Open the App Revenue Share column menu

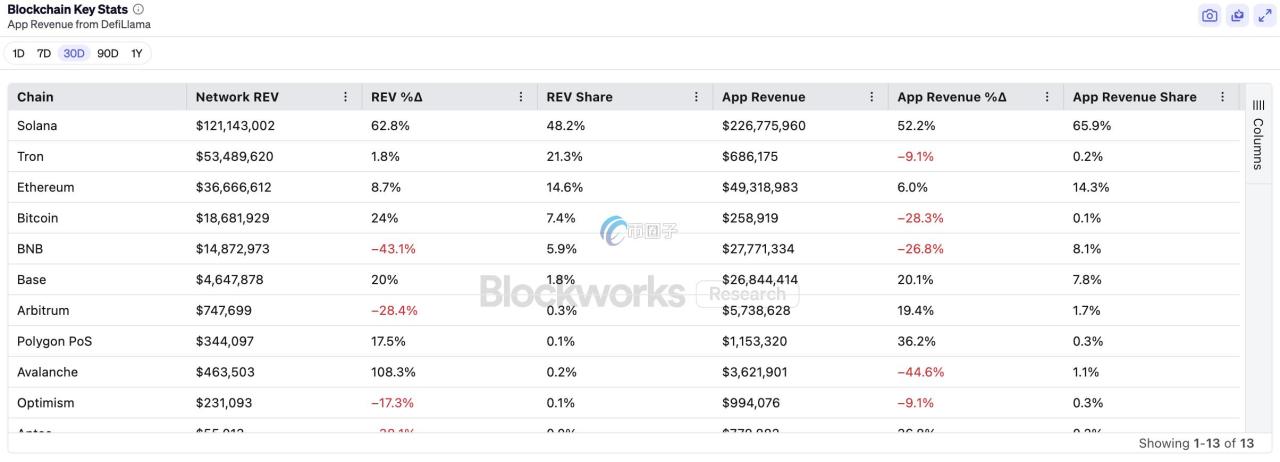click(1222, 97)
